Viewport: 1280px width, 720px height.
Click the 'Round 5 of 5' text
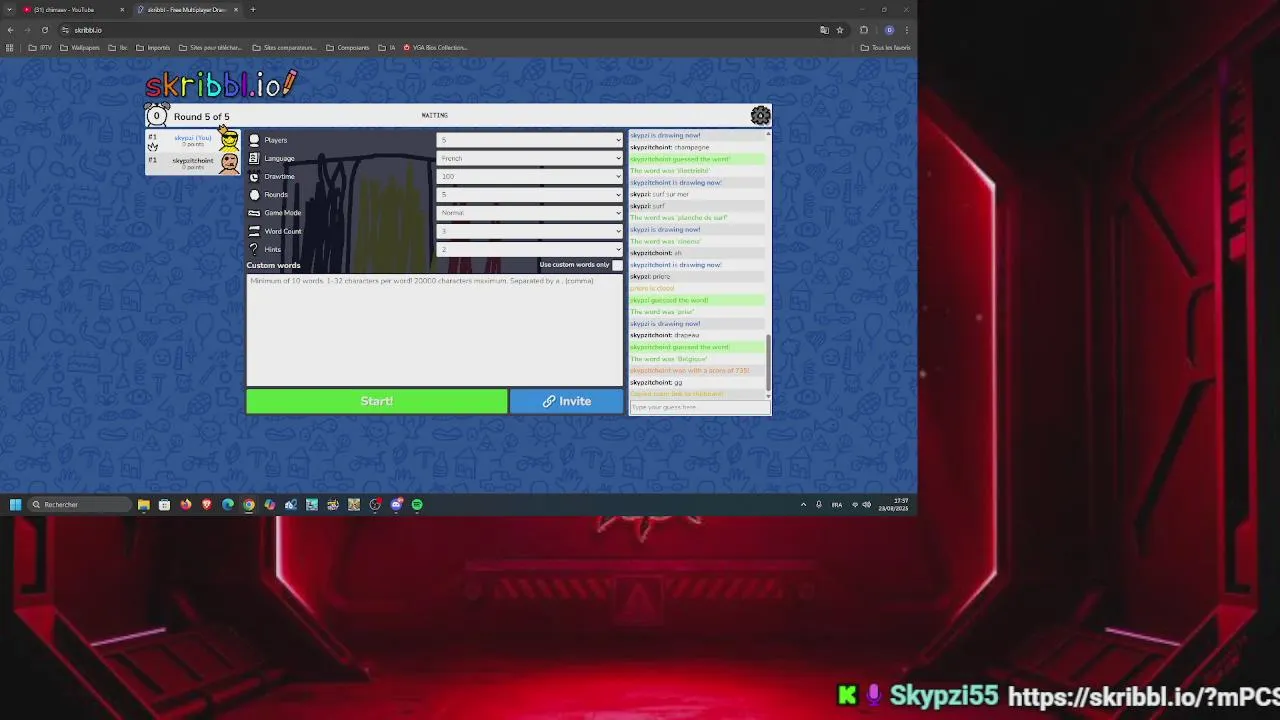201,117
